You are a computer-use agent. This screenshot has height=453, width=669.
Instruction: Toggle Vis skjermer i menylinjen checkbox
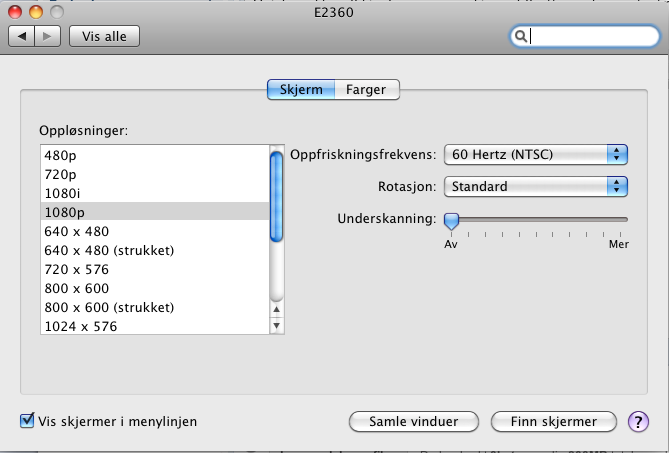[27, 421]
